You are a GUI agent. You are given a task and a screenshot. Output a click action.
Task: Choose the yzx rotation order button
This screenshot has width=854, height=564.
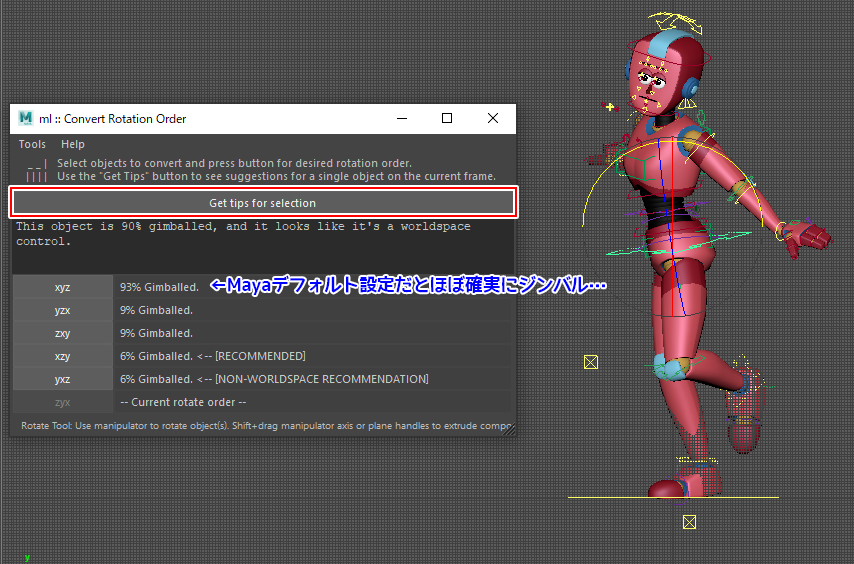(x=62, y=310)
